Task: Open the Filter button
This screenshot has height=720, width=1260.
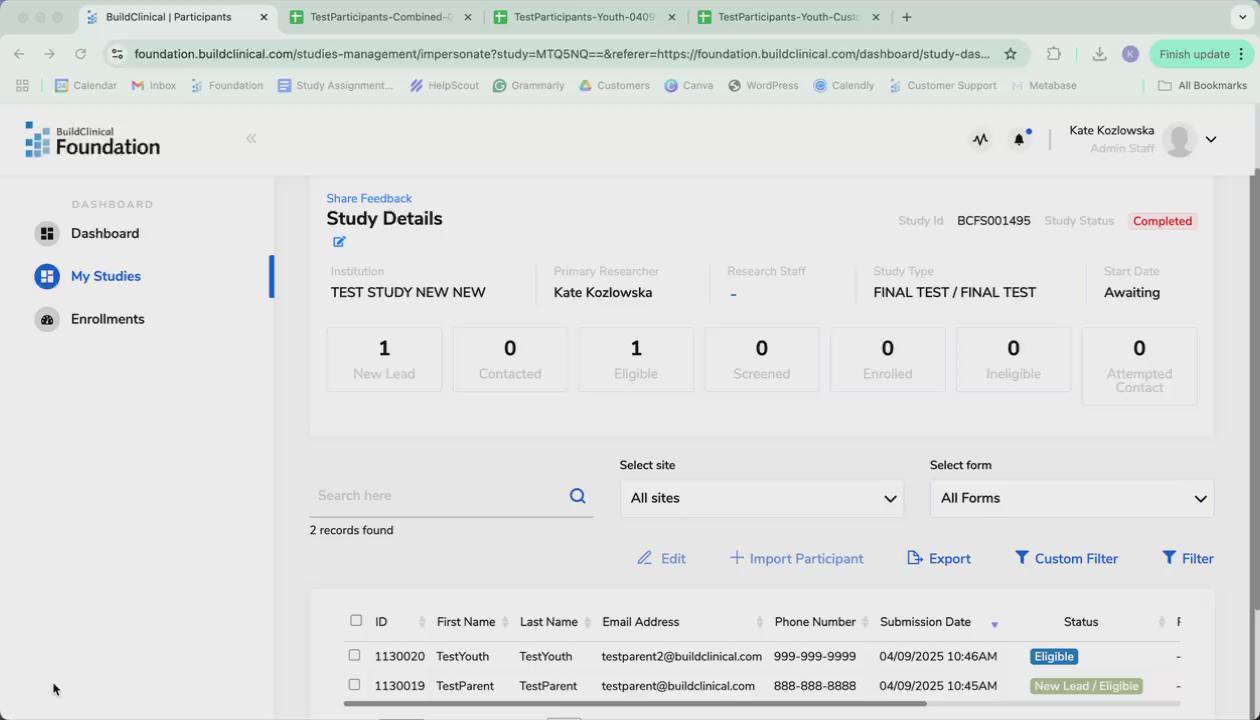Action: [x=1188, y=559]
